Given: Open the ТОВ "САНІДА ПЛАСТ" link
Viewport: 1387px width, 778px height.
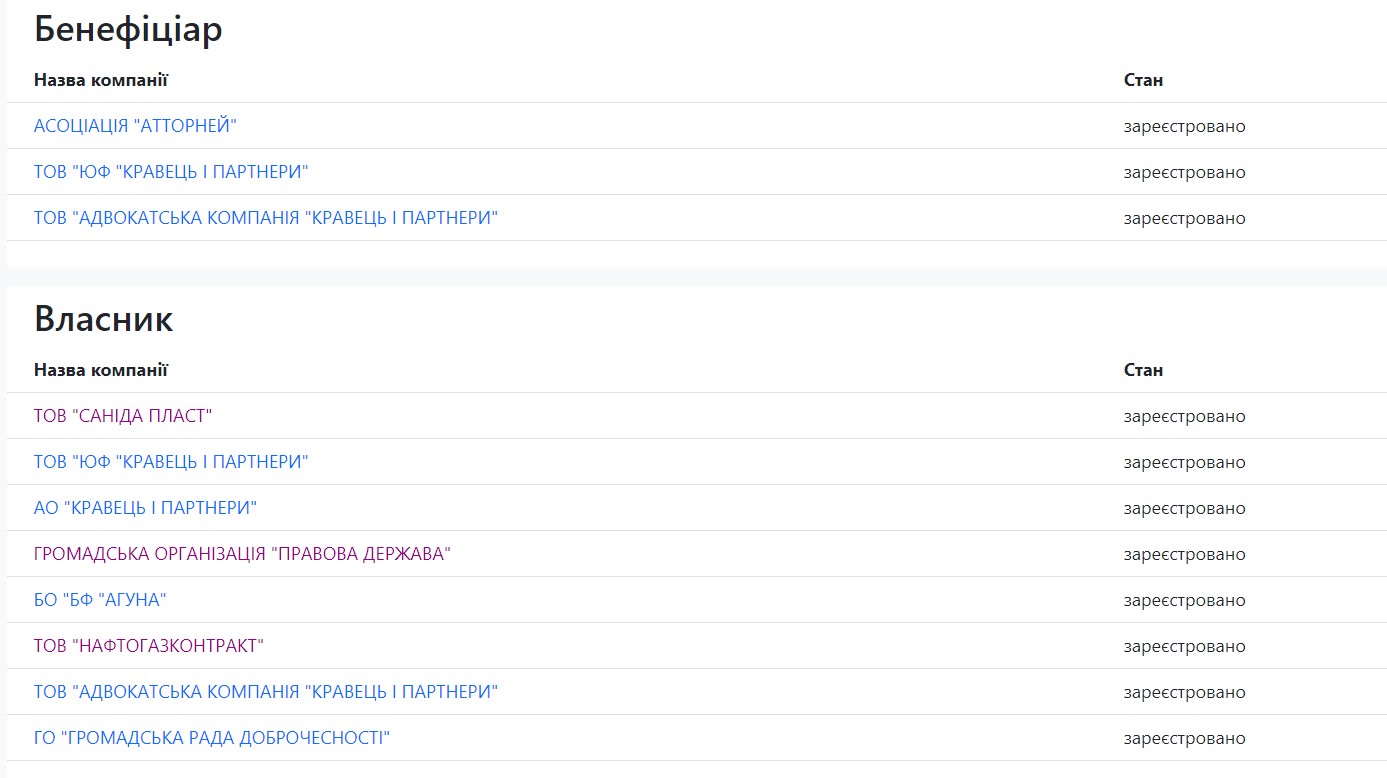Looking at the screenshot, I should point(123,416).
